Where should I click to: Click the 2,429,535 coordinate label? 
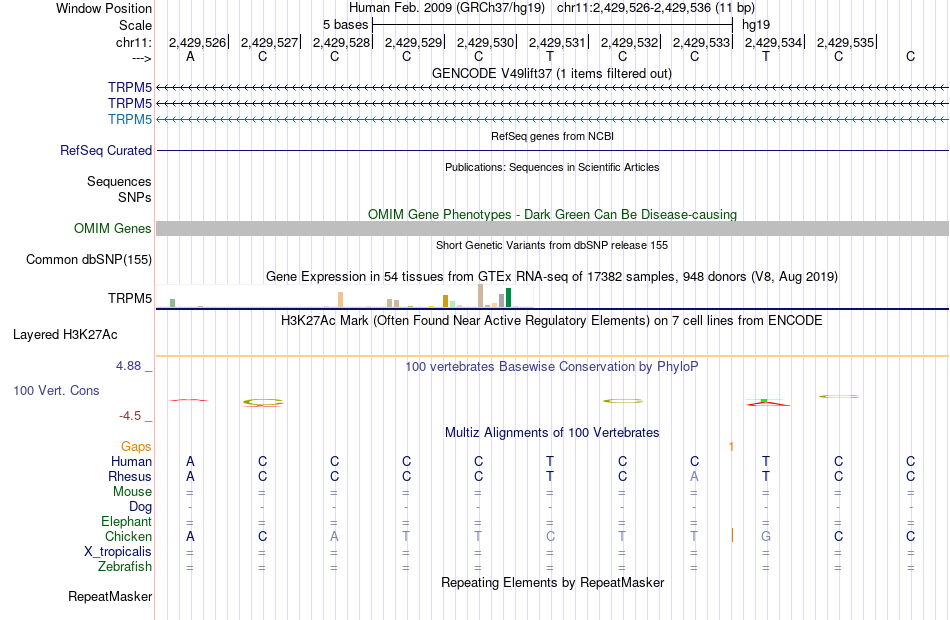tap(845, 42)
